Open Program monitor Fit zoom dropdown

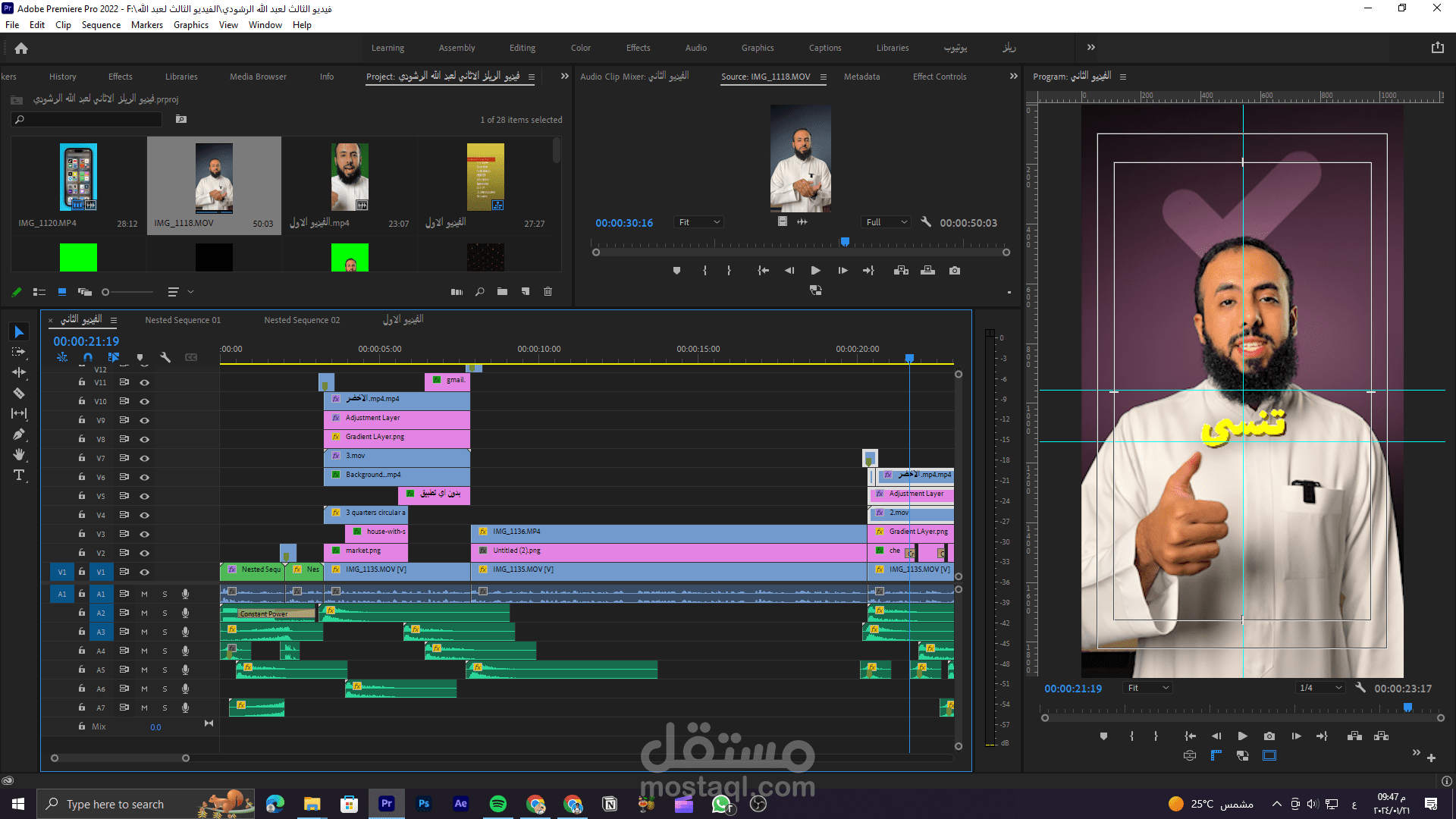(1148, 688)
